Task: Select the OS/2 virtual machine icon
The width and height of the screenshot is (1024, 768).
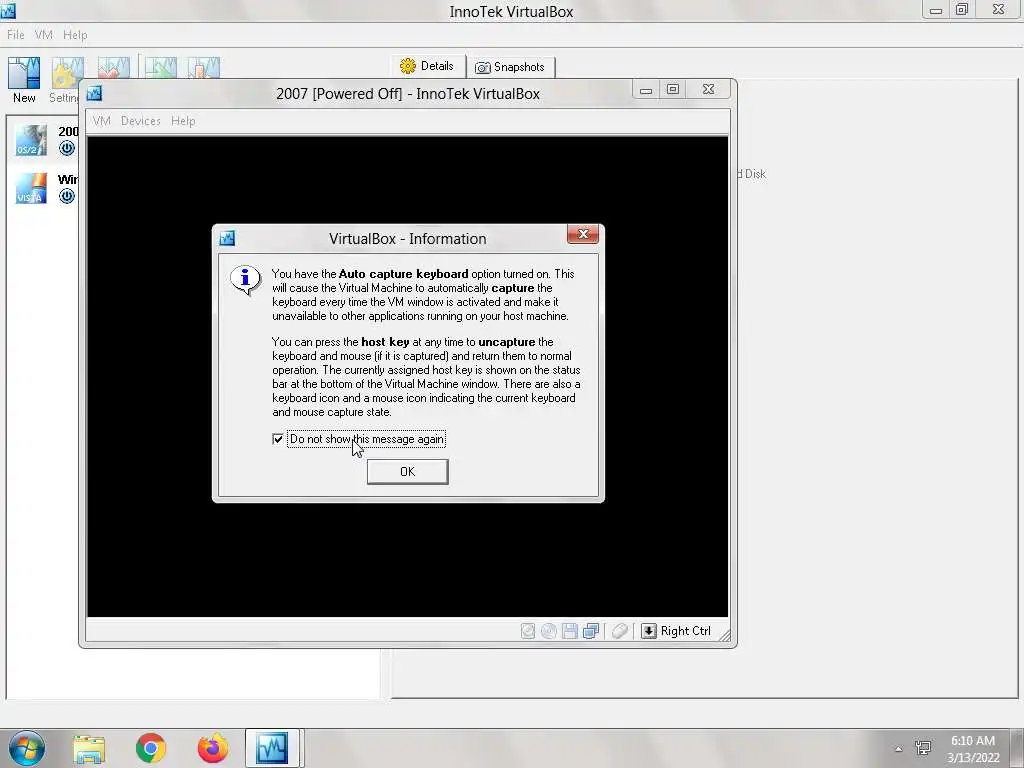Action: [31, 140]
